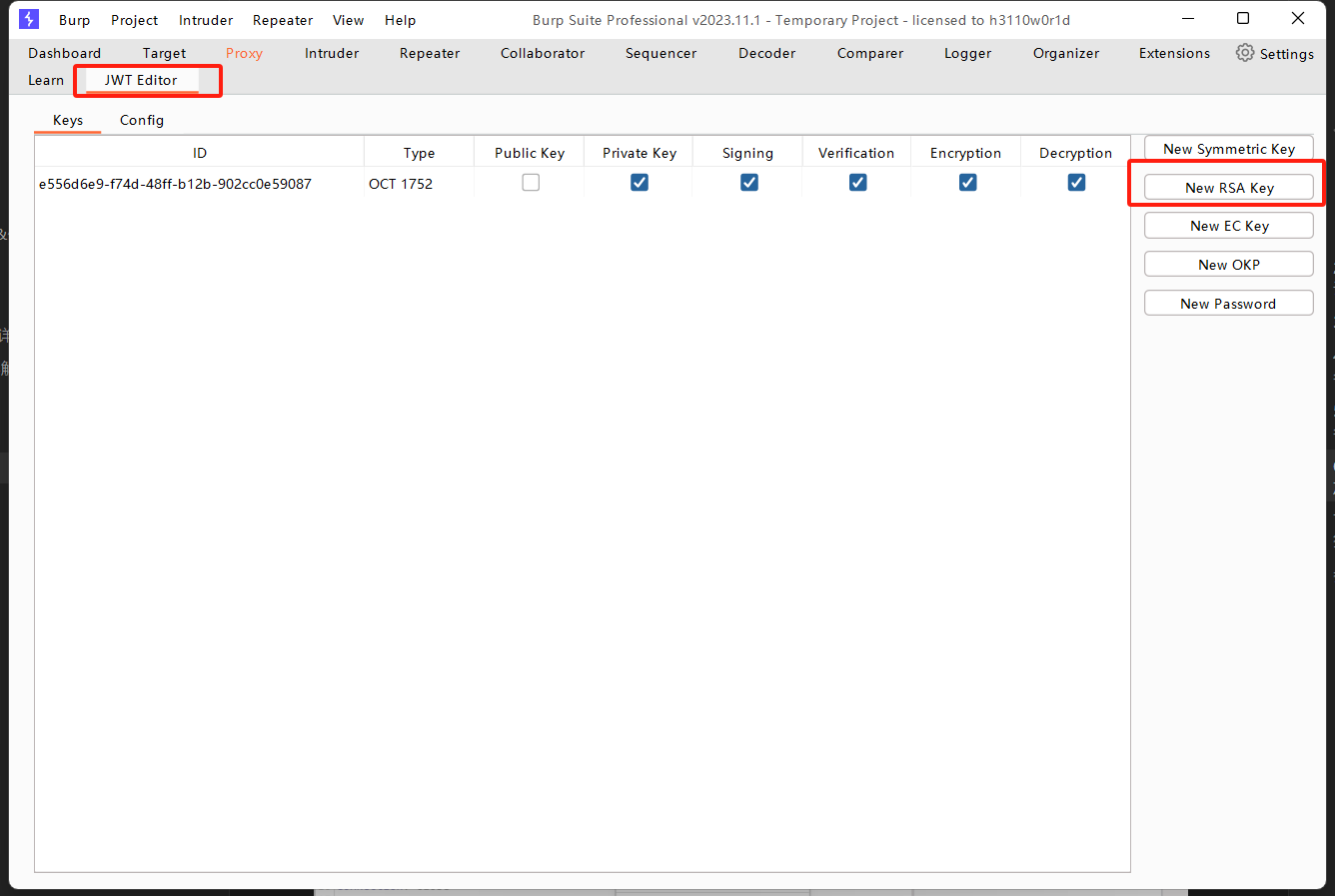Click the OCT 1752 type cell
The image size is (1335, 896).
pyautogui.click(x=401, y=184)
